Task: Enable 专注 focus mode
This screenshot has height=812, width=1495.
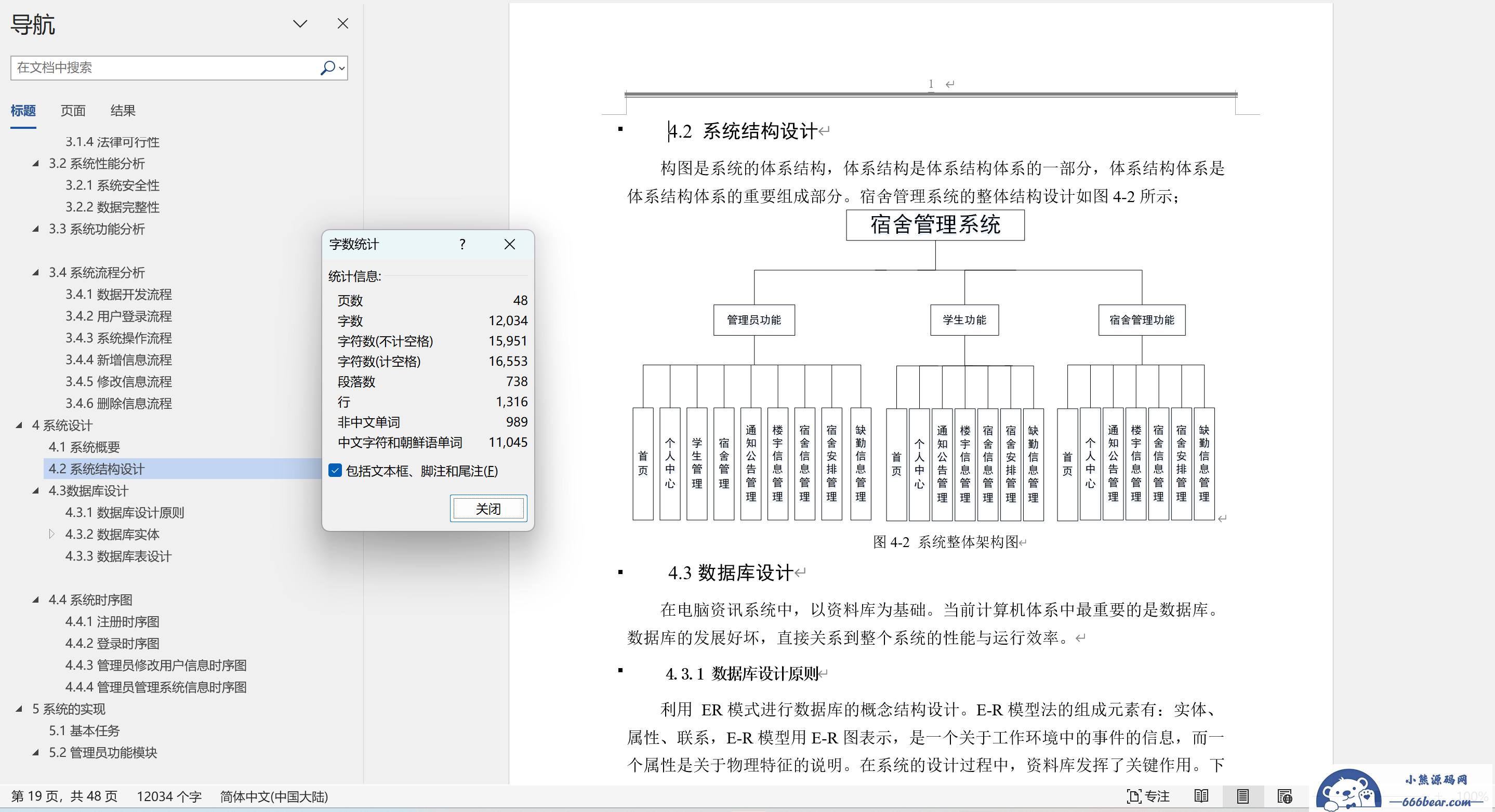Action: 1148,796
